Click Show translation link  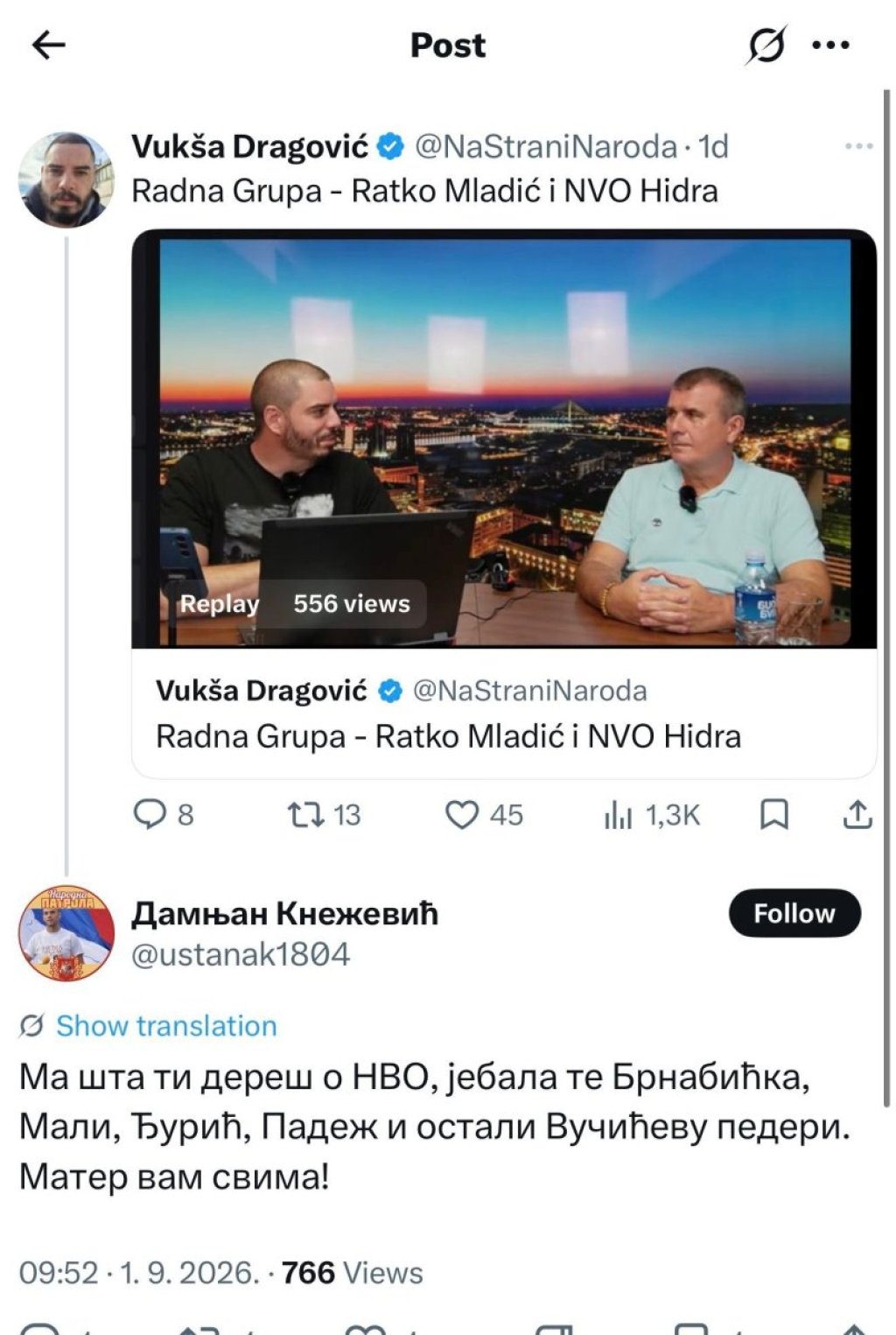click(166, 1025)
